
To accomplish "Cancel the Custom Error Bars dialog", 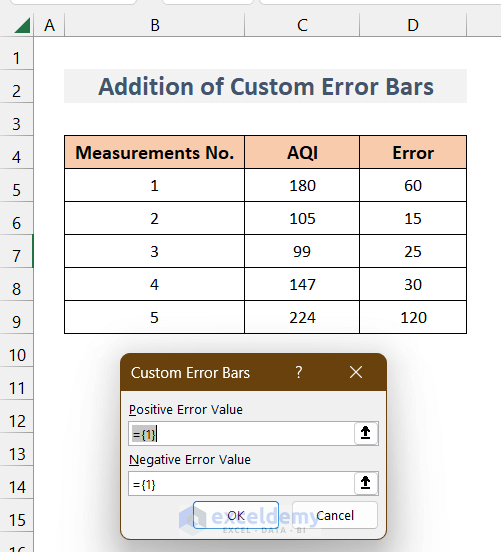I will click(335, 515).
